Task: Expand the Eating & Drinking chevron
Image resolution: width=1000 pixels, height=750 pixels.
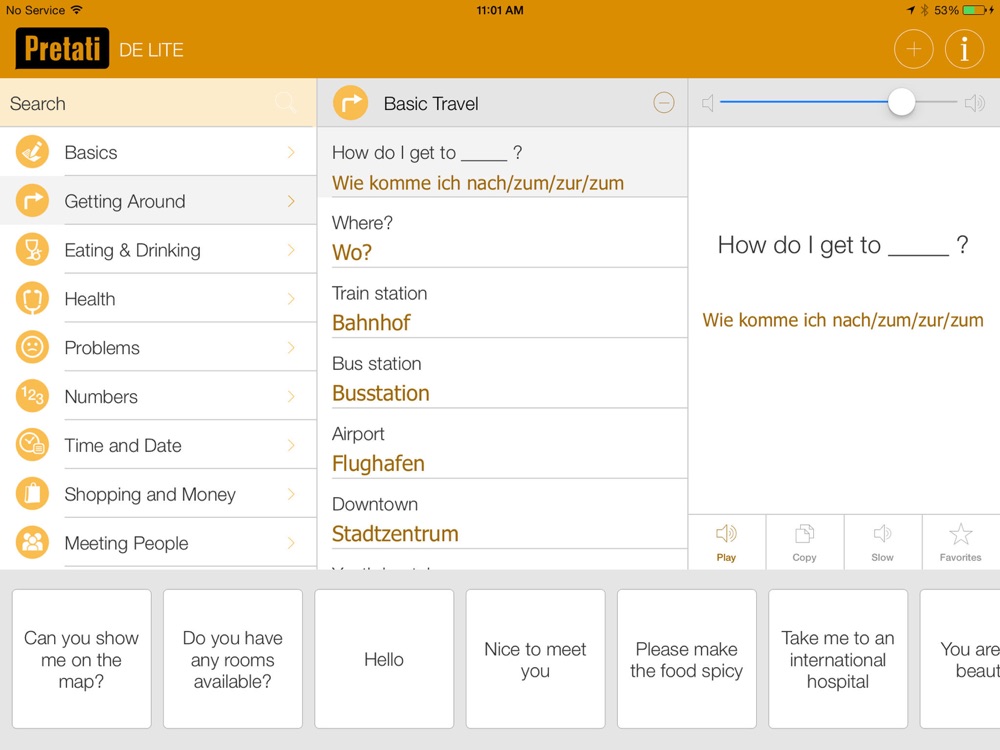Action: pos(291,249)
